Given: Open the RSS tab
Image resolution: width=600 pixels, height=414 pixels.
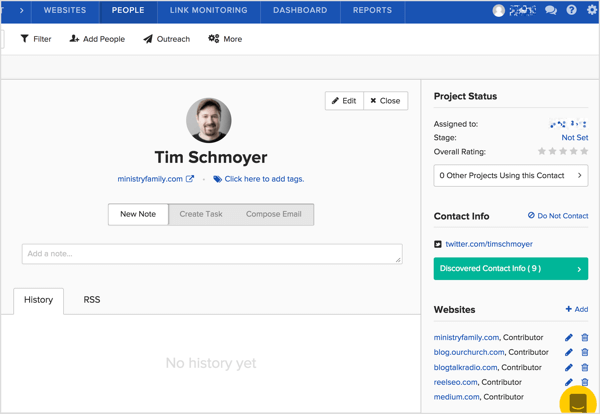Looking at the screenshot, I should [92, 300].
